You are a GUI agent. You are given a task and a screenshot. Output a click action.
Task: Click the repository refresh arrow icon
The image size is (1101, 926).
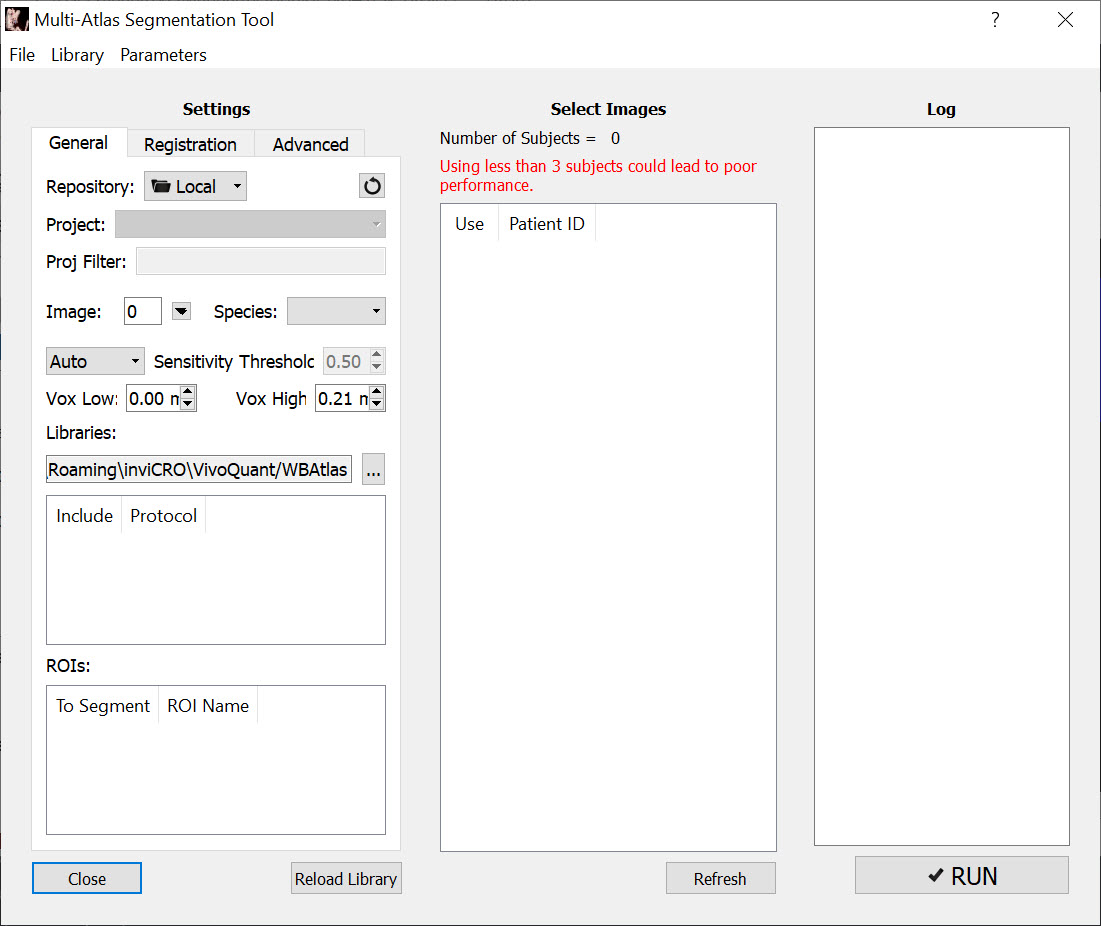pyautogui.click(x=371, y=186)
